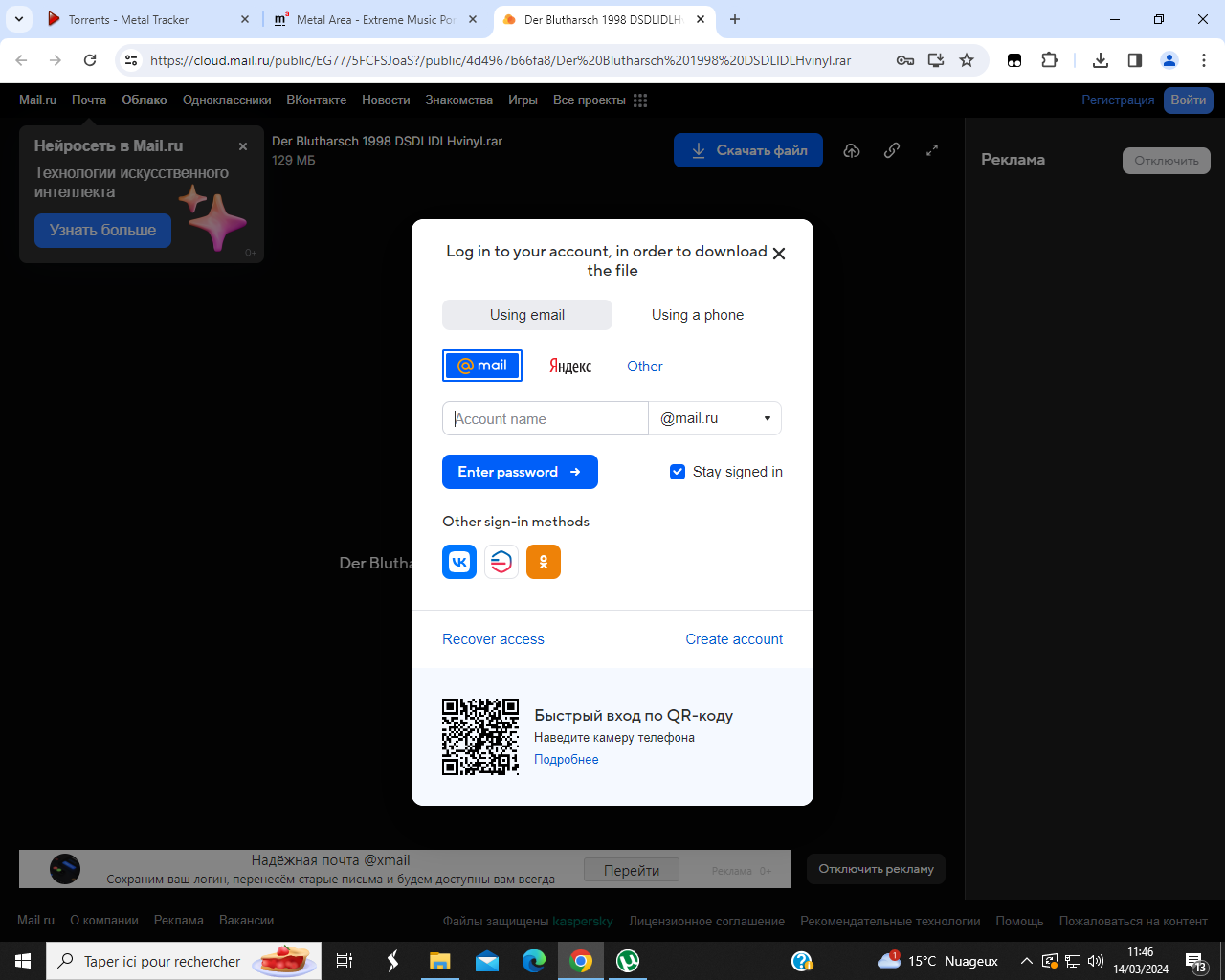Image resolution: width=1225 pixels, height=980 pixels.
Task: Open fullscreen view with the expand icon
Action: pos(932,150)
